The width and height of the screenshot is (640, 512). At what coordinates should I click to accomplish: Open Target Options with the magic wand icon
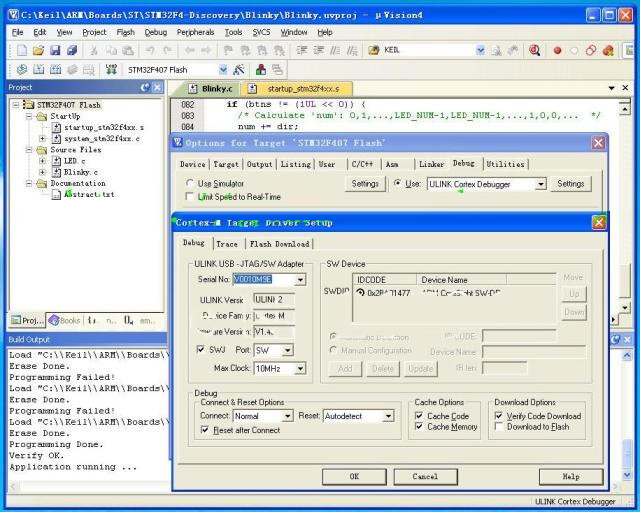coord(238,70)
